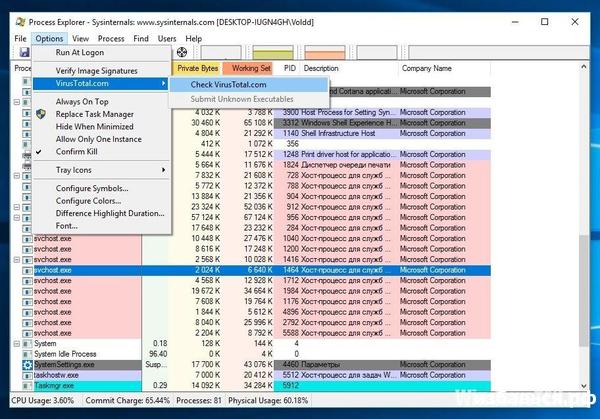Open the Users menu

167,39
